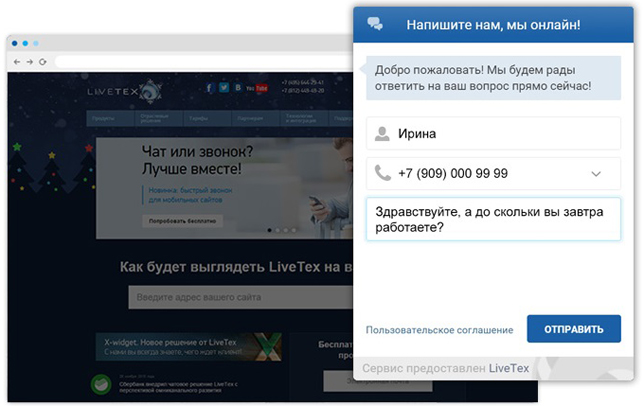The image size is (644, 406).
Task: Reload the page with the refresh icon
Action: [43, 62]
